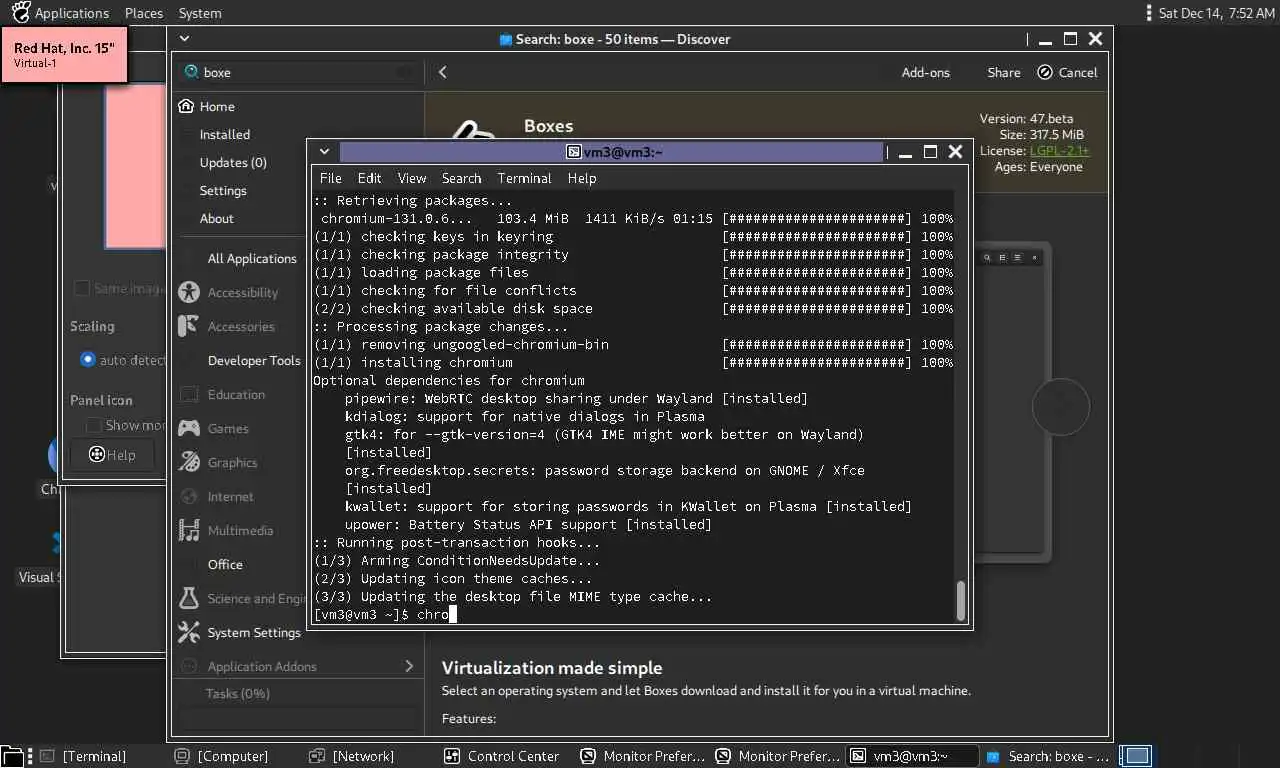This screenshot has height=768, width=1280.
Task: Open the View menu in terminal
Action: (x=412, y=178)
